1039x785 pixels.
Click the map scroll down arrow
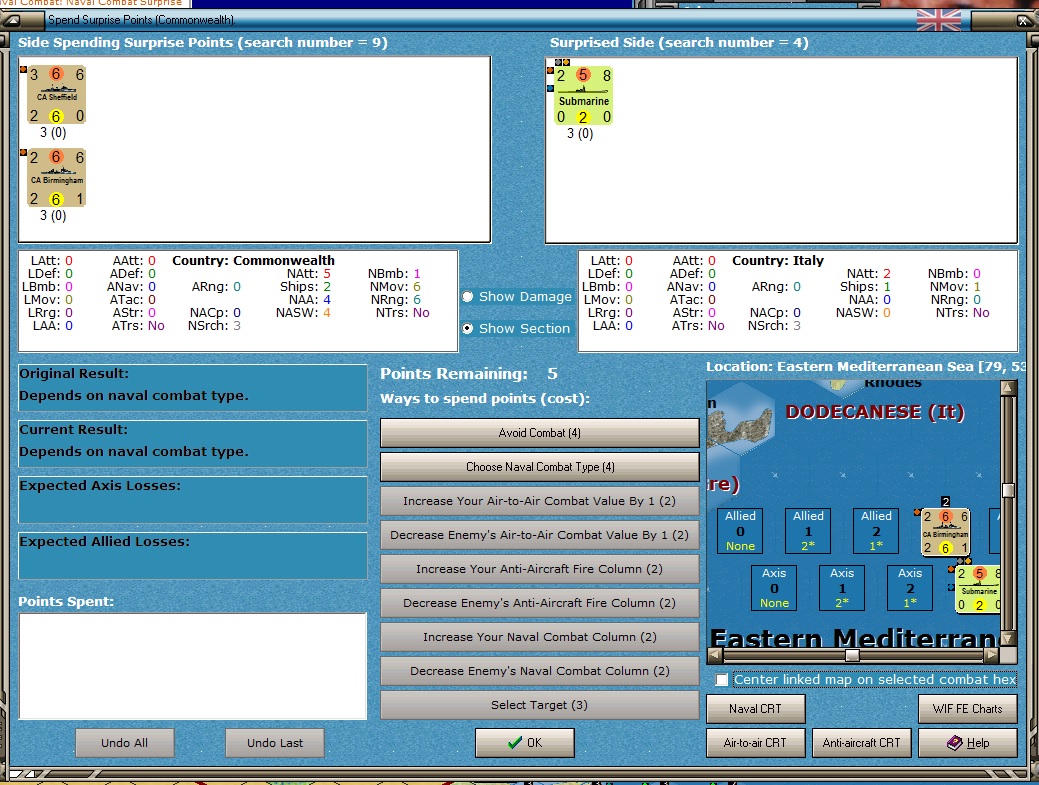tap(1008, 639)
